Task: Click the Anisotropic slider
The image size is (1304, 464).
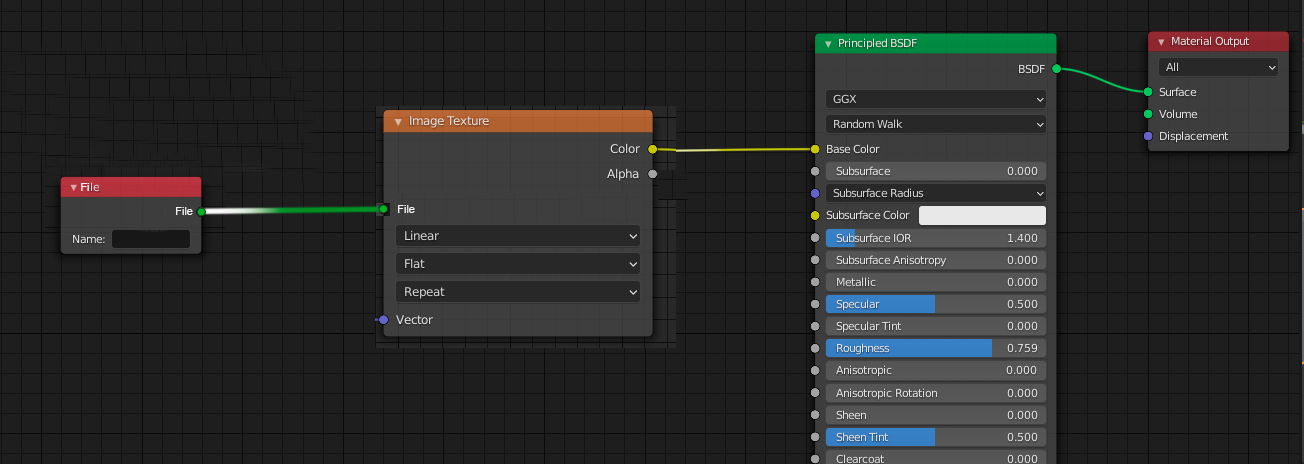Action: pos(936,370)
